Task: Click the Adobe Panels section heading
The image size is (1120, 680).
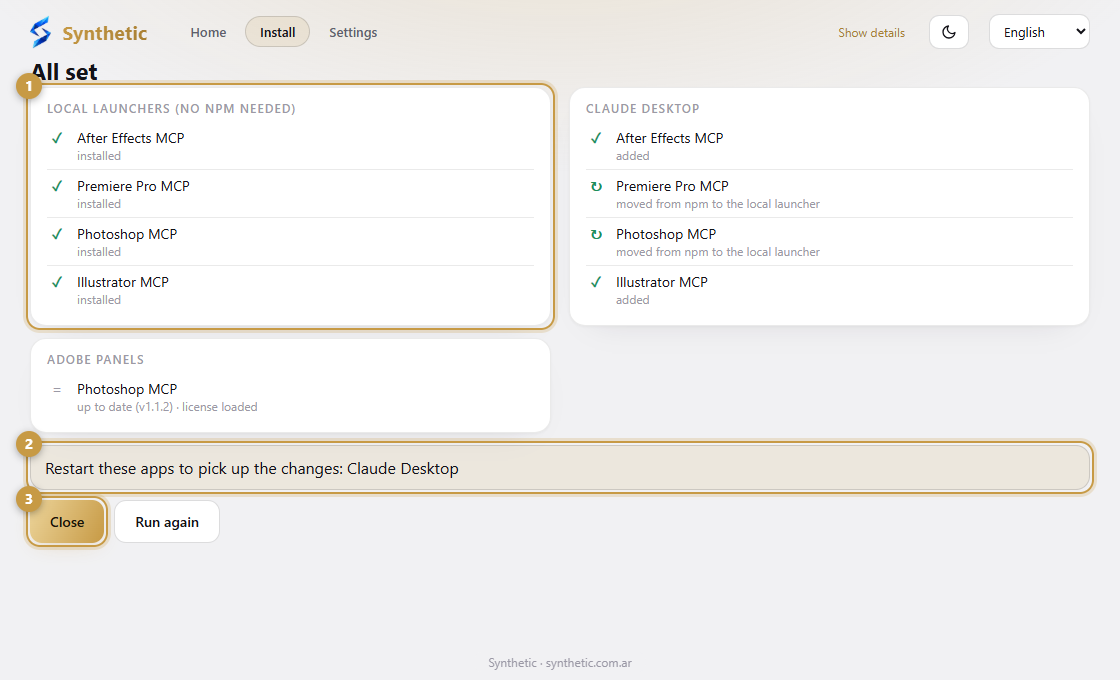Action: click(x=96, y=359)
